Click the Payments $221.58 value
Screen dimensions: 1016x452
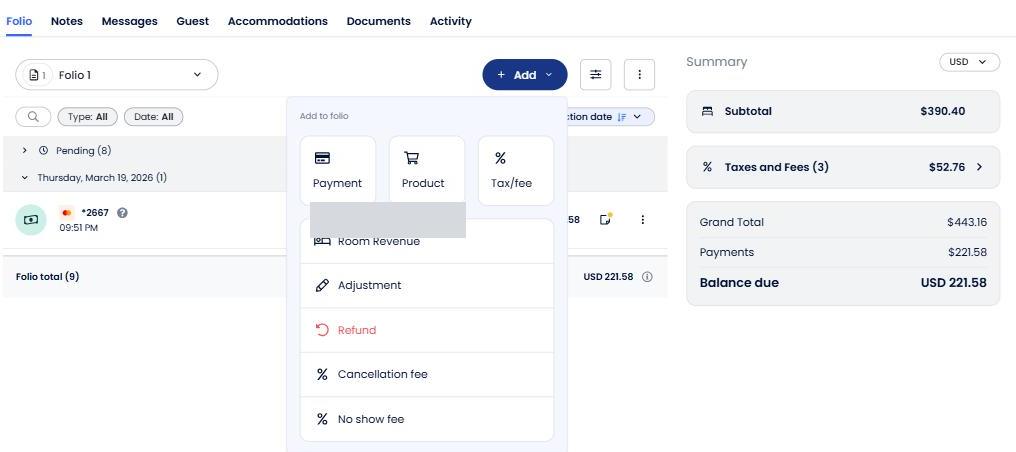tap(967, 252)
